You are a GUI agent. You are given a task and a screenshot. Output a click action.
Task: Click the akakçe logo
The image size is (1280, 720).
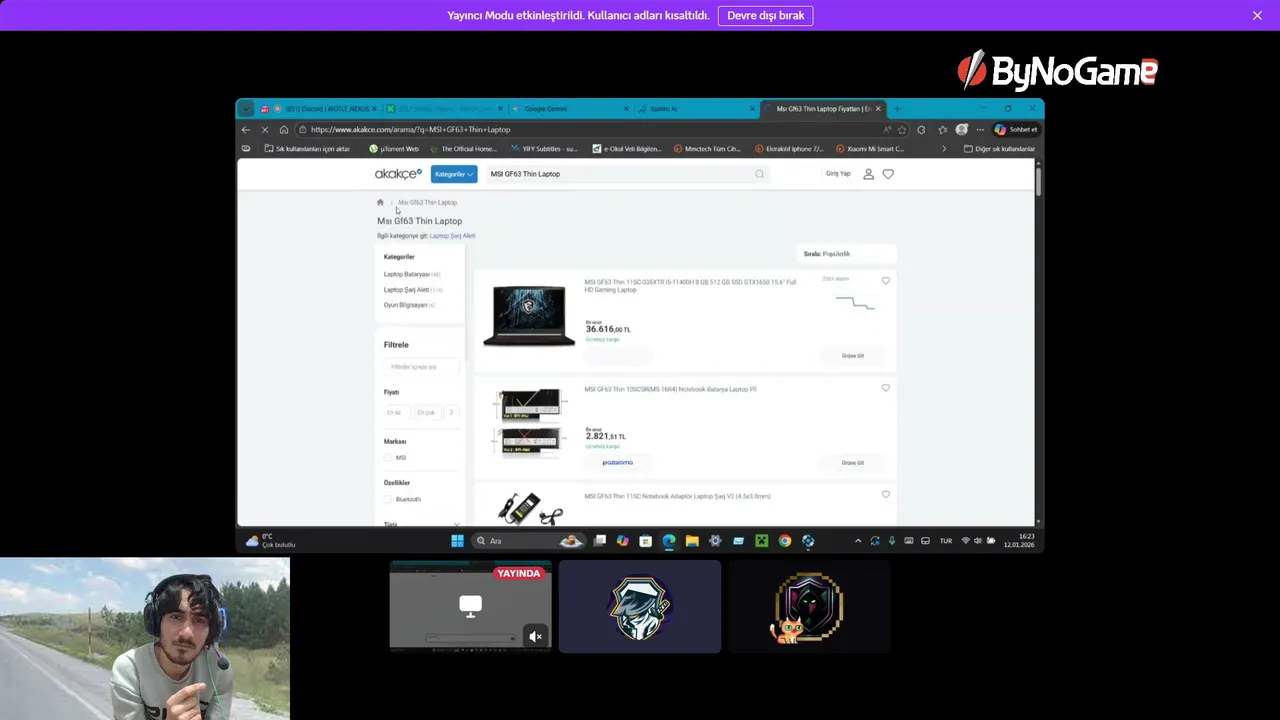(x=398, y=174)
